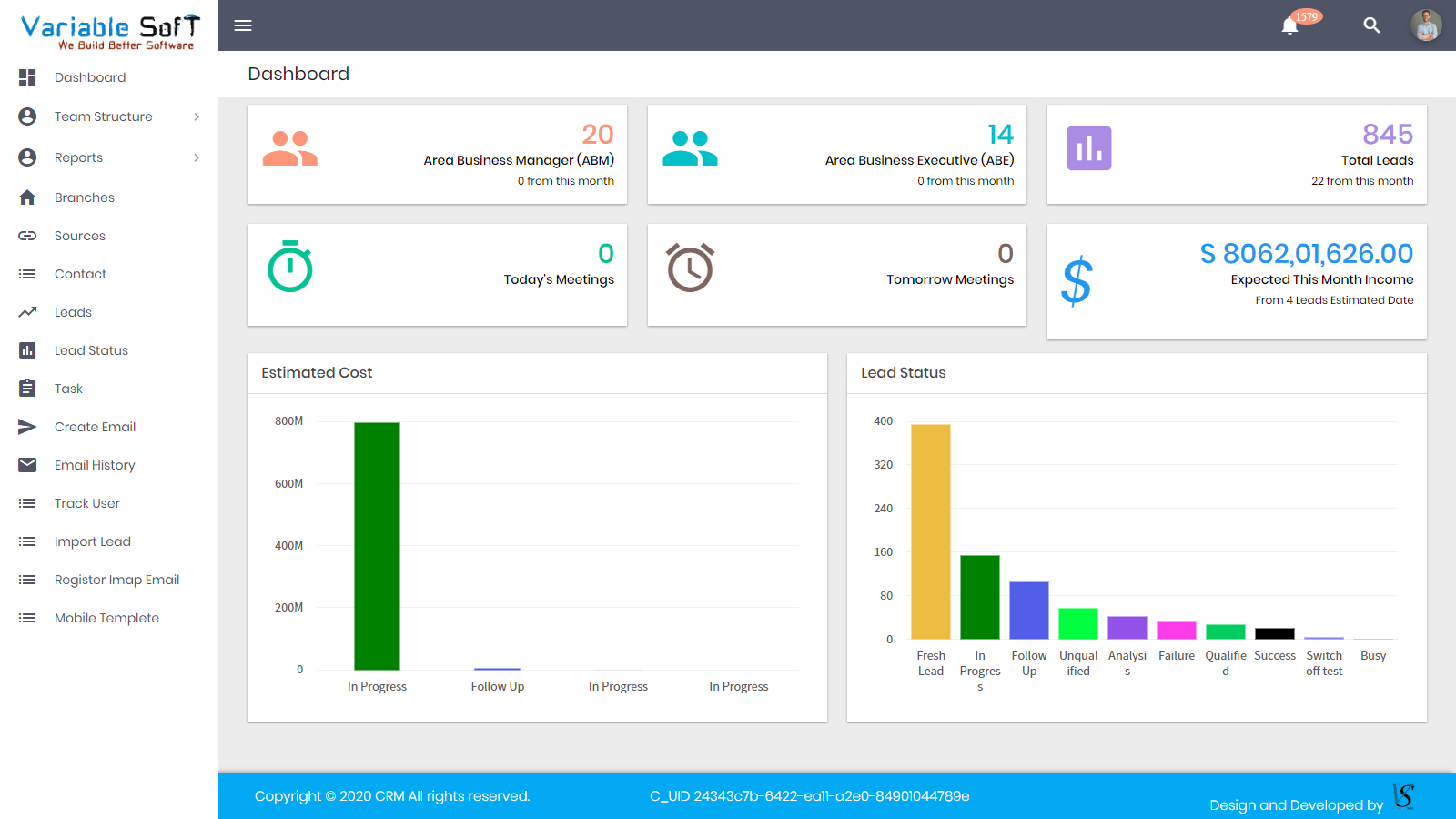This screenshot has width=1456, height=819.
Task: Click the search magnifier icon
Action: point(1371,25)
